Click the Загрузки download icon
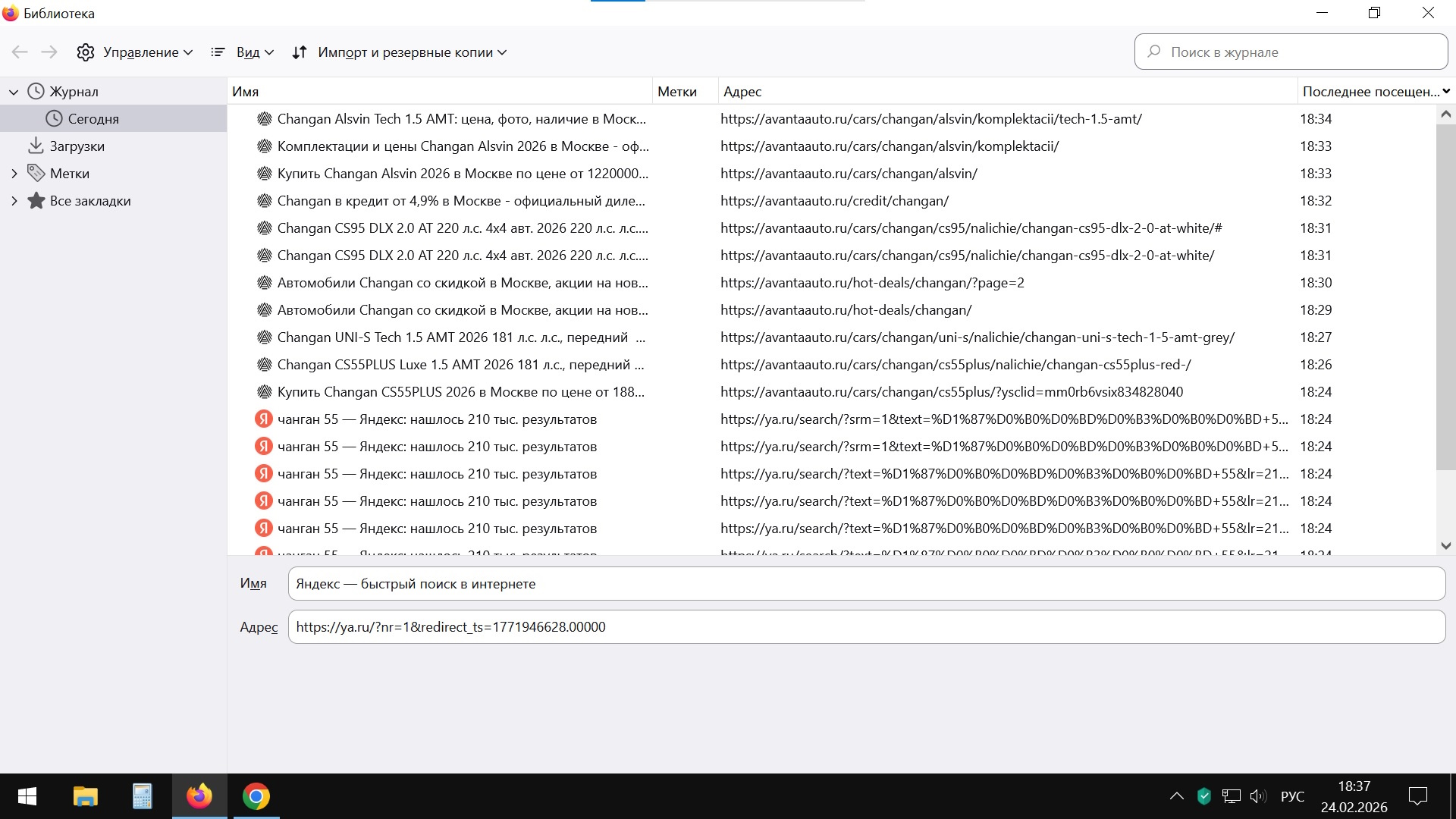This screenshot has width=1456, height=819. pos(36,146)
